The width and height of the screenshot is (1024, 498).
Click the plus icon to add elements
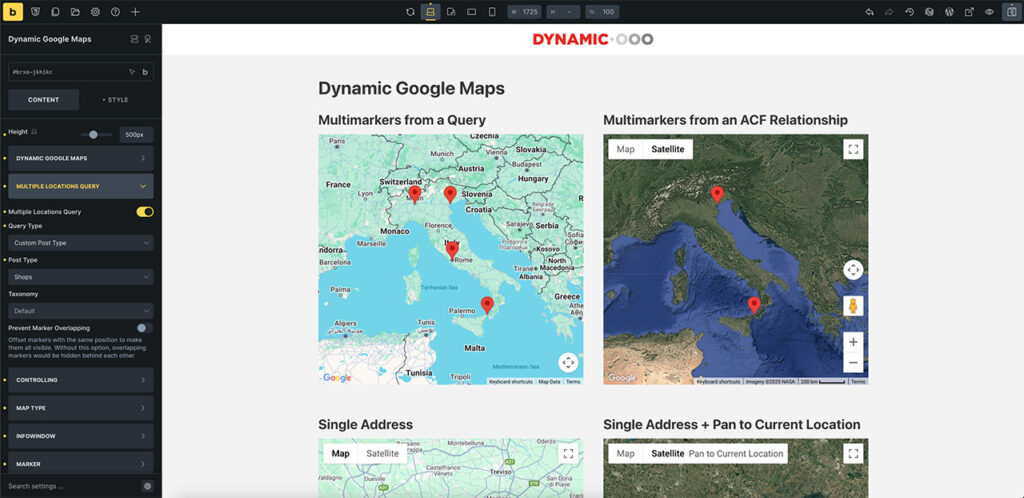pyautogui.click(x=135, y=12)
